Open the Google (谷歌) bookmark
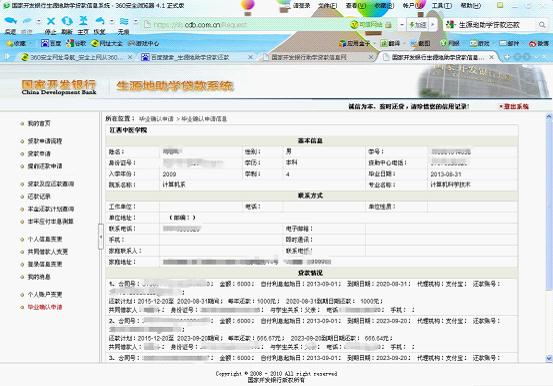 (77, 43)
